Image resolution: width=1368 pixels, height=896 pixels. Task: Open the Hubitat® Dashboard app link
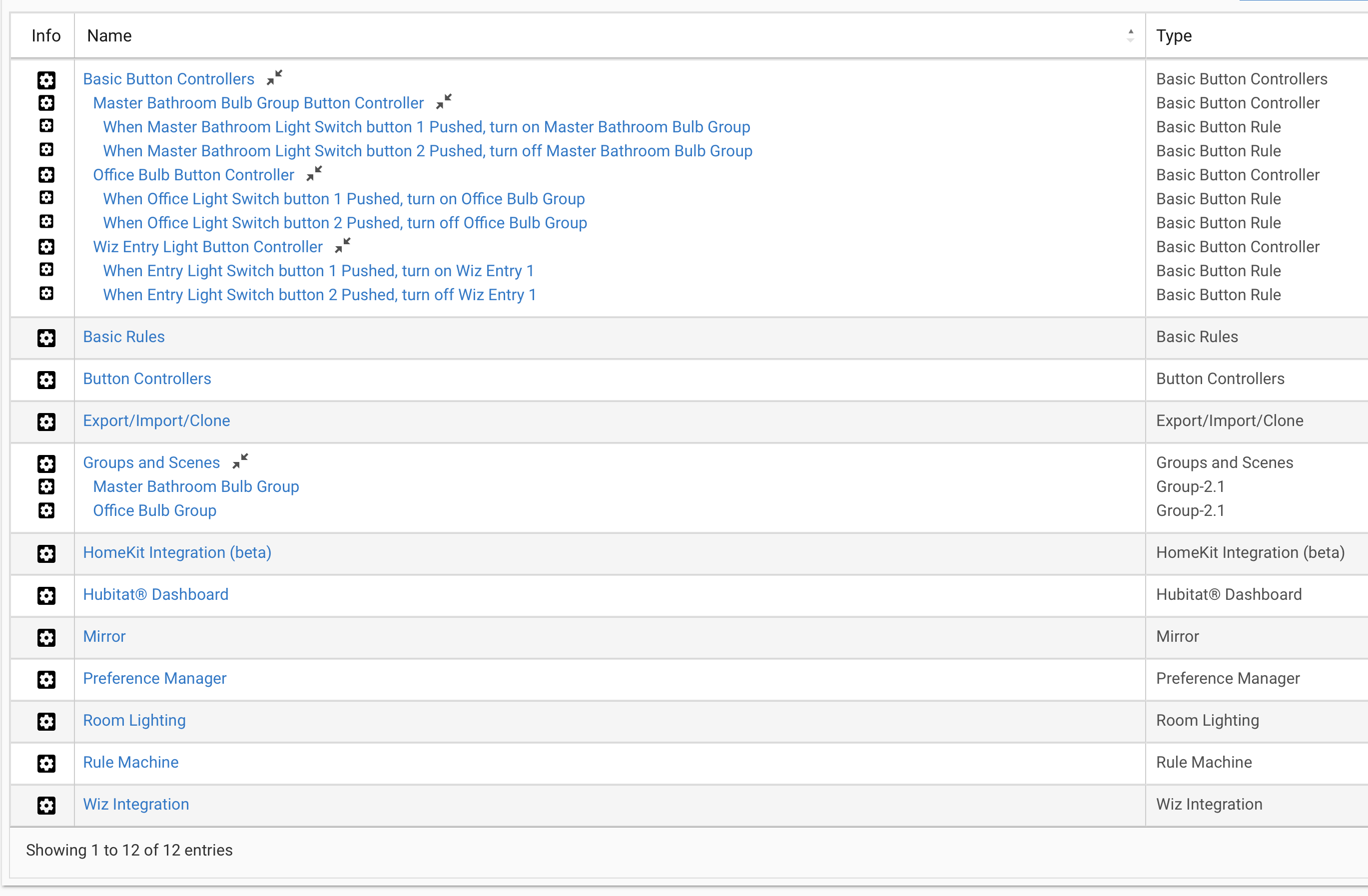pyautogui.click(x=156, y=594)
